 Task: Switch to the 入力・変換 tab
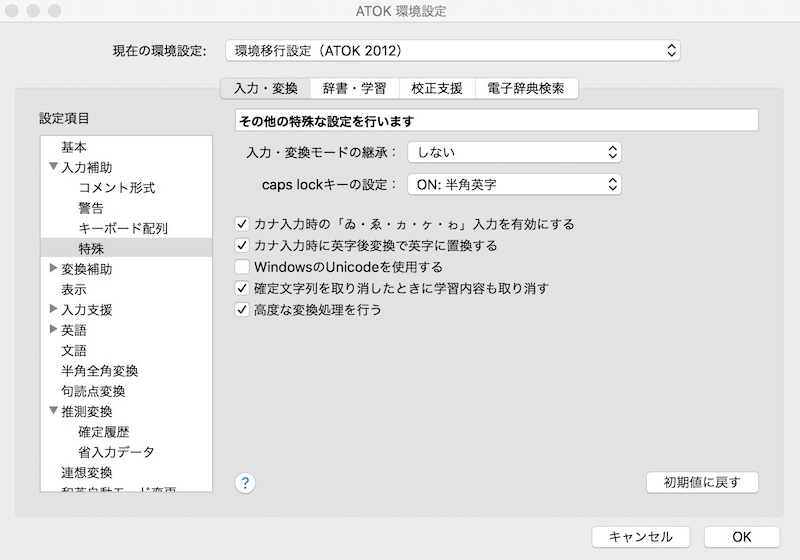(x=266, y=88)
